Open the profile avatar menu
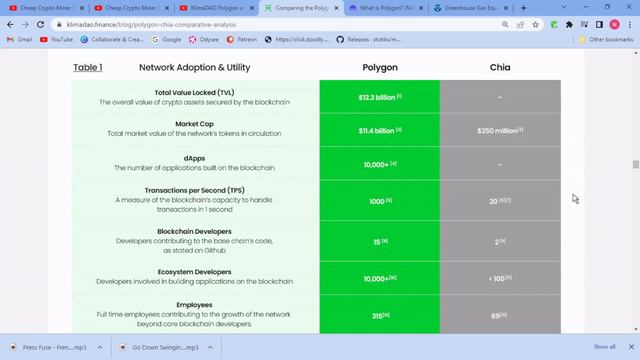Image resolution: width=640 pixels, height=360 pixels. [x=615, y=24]
